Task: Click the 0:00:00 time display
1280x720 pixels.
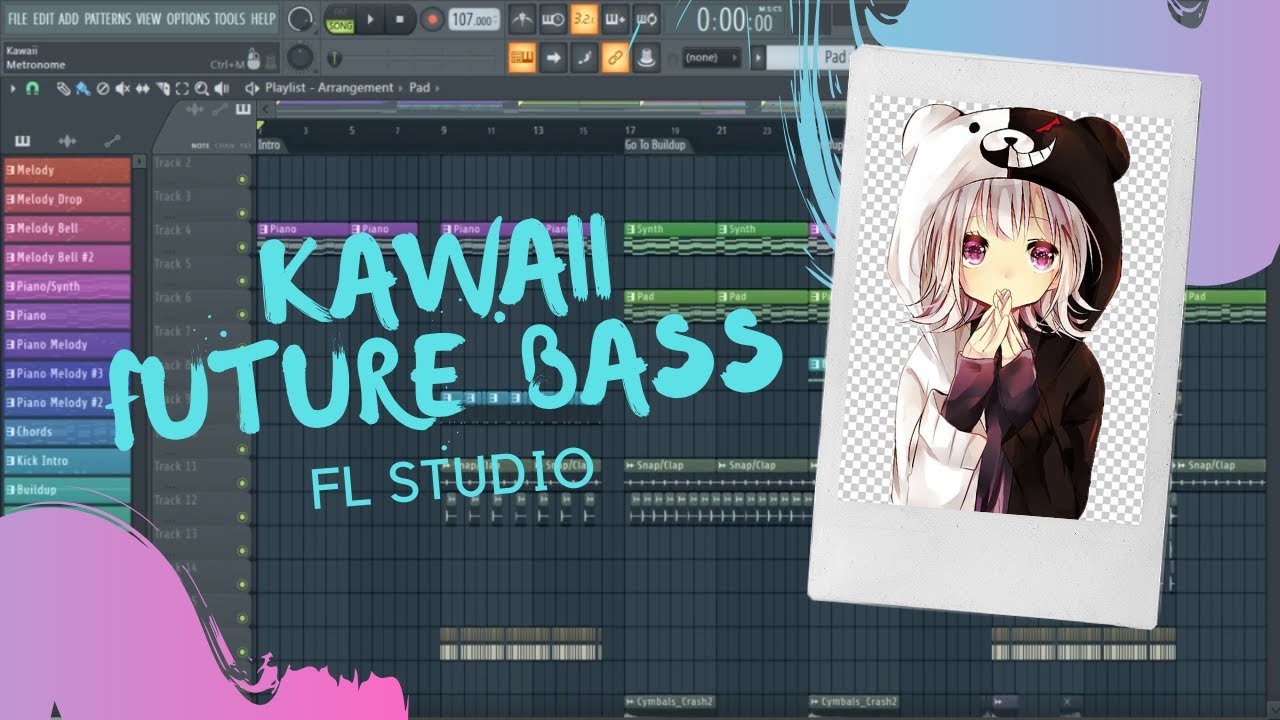Action: click(x=735, y=20)
